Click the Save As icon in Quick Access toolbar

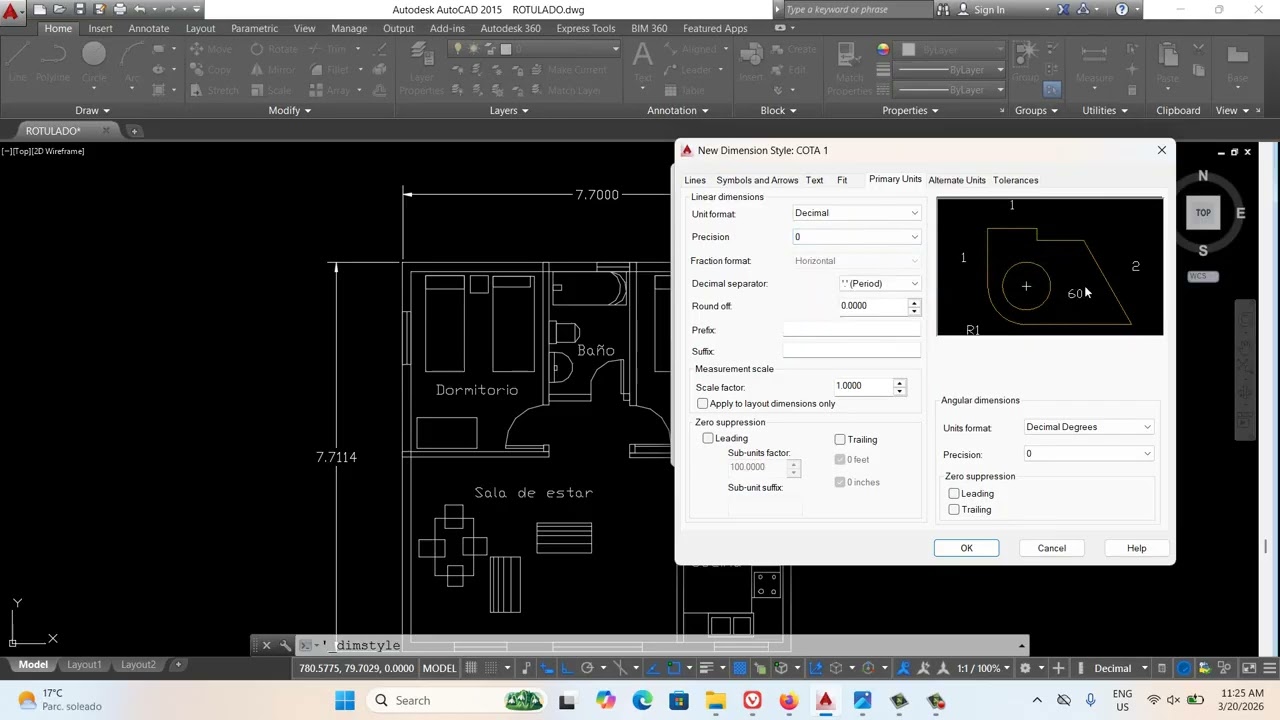100,9
